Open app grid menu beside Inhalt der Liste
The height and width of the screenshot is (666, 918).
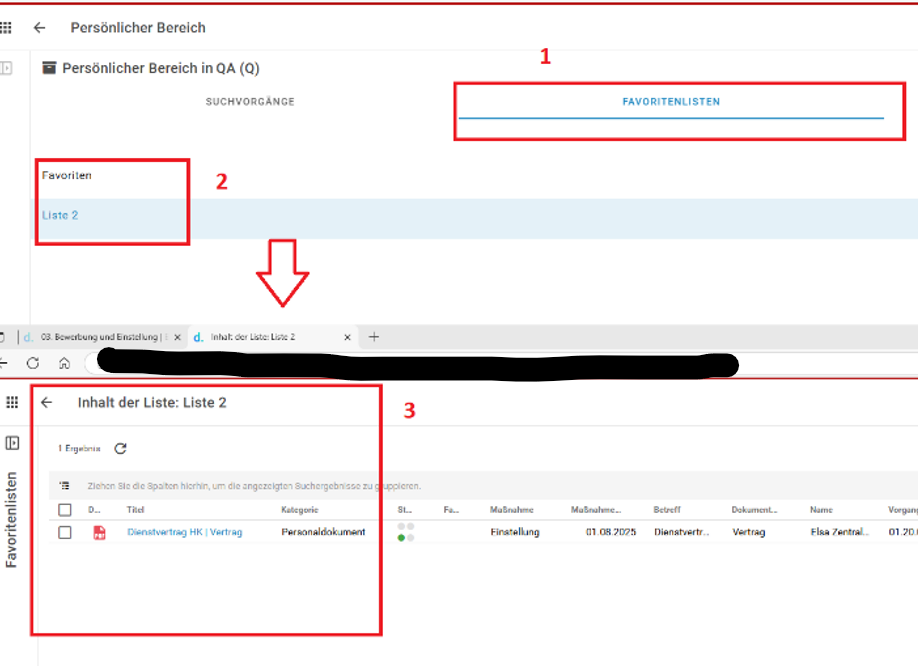[x=12, y=402]
